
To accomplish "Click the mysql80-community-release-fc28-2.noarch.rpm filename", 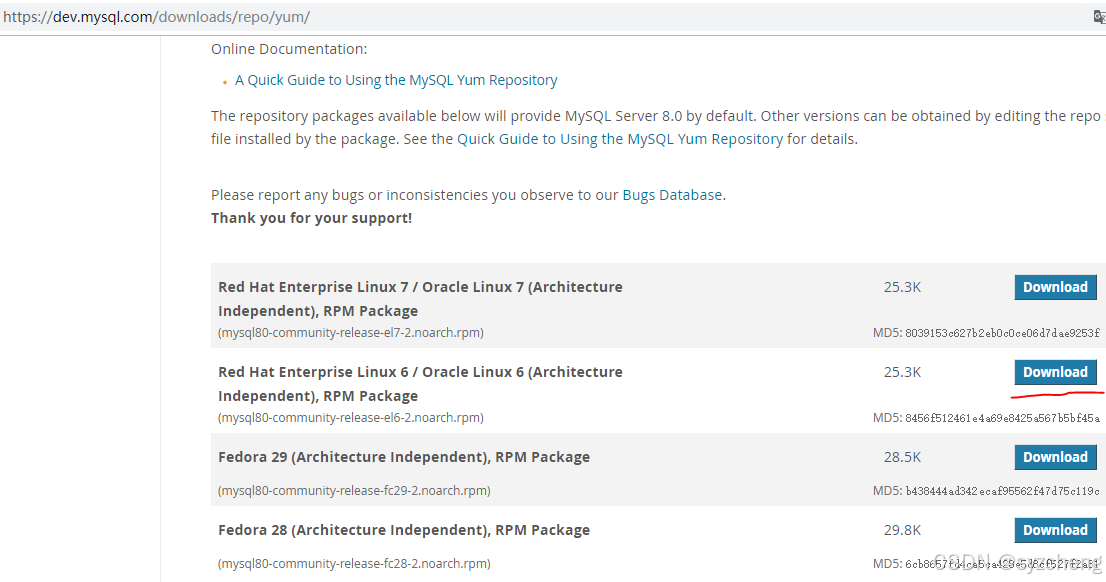I will click(x=354, y=563).
